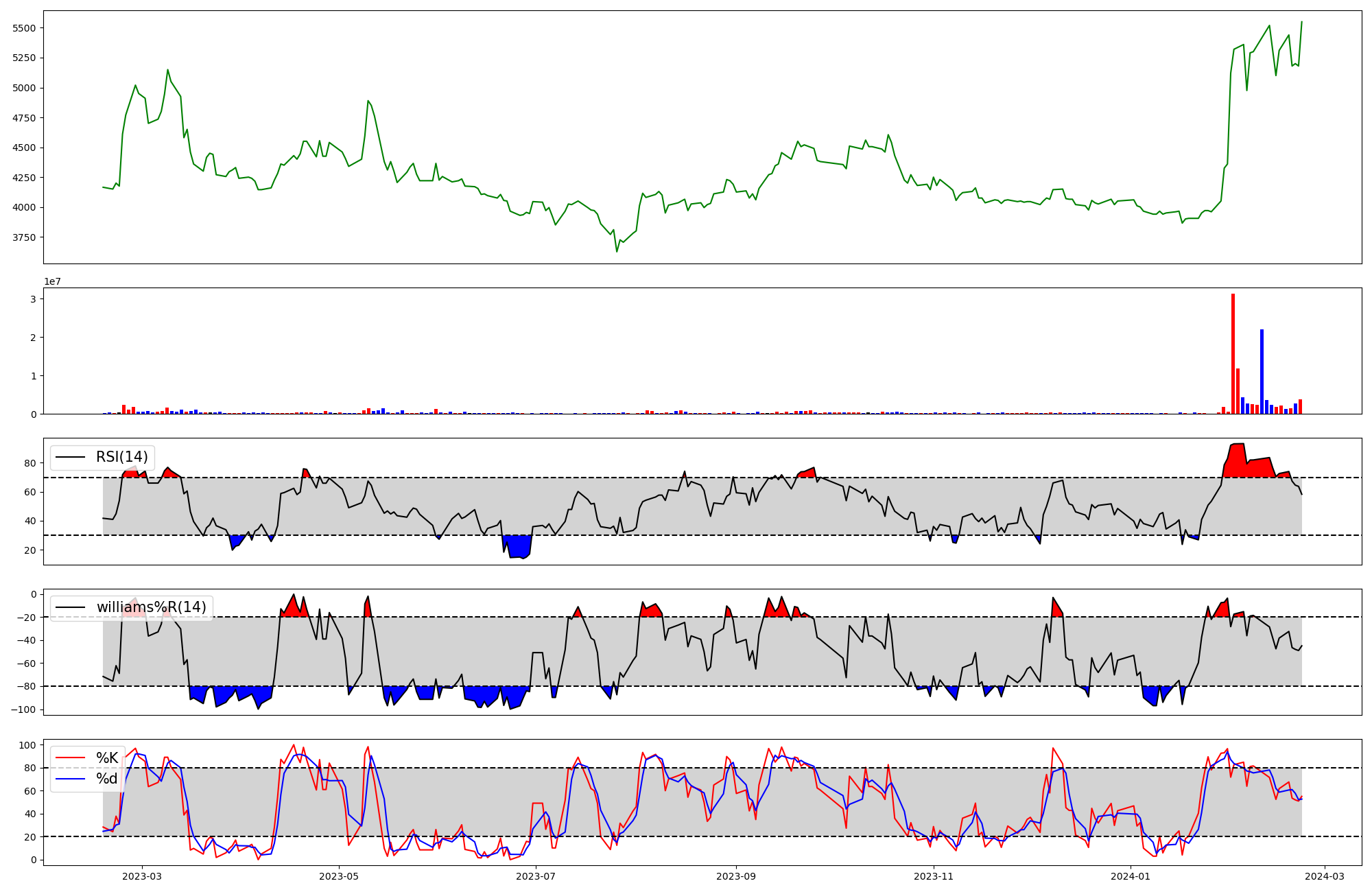Image resolution: width=1372 pixels, height=892 pixels.
Task: Click the williams%R(14) legend label
Action: [x=151, y=607]
